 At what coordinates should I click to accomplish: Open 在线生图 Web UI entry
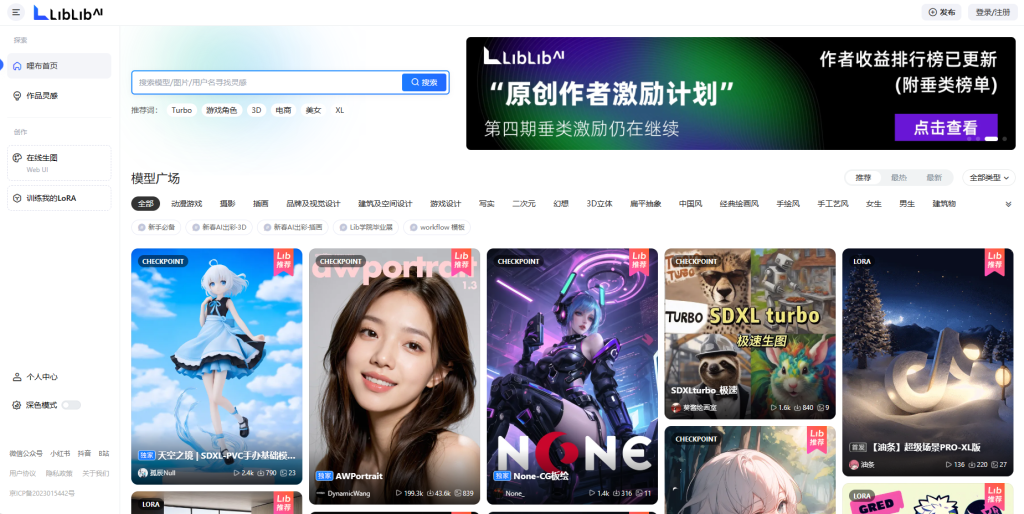pos(59,163)
